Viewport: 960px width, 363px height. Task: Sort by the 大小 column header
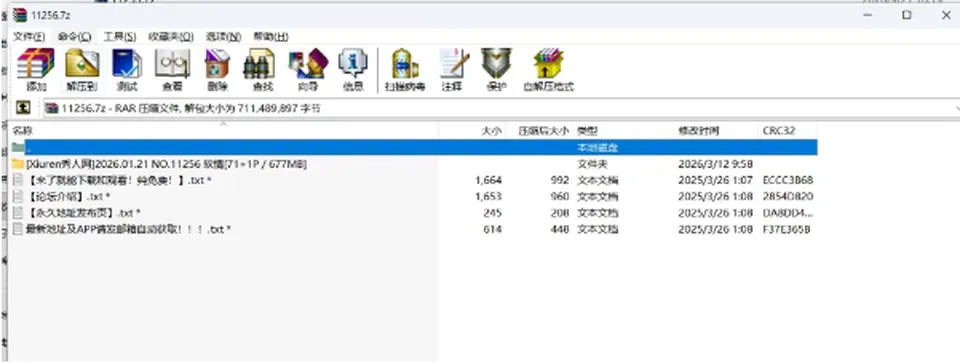point(473,130)
